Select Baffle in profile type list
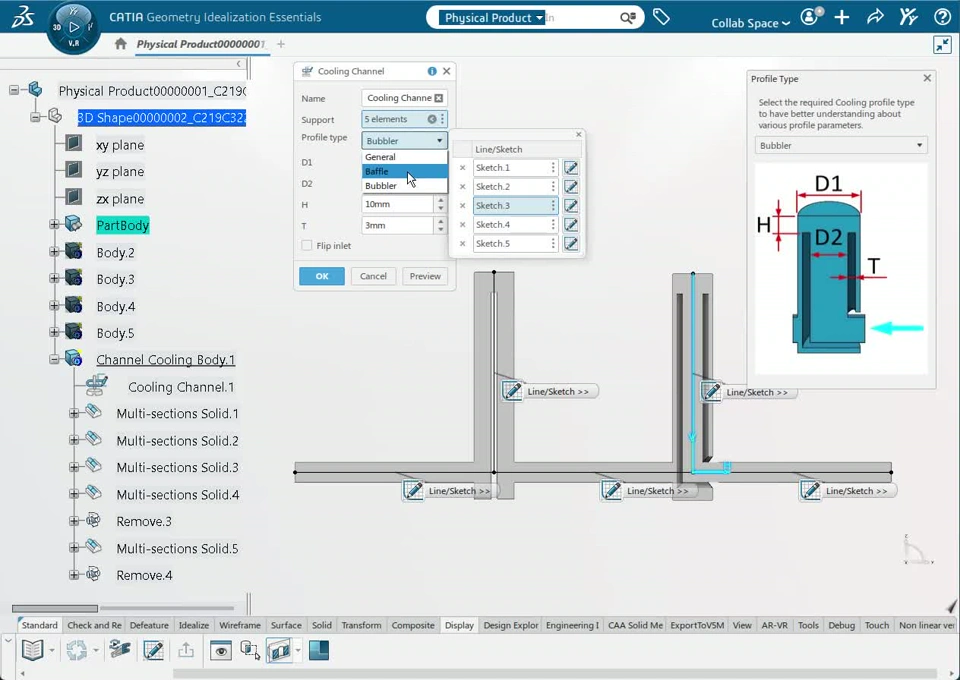The height and width of the screenshot is (680, 960). tap(404, 171)
